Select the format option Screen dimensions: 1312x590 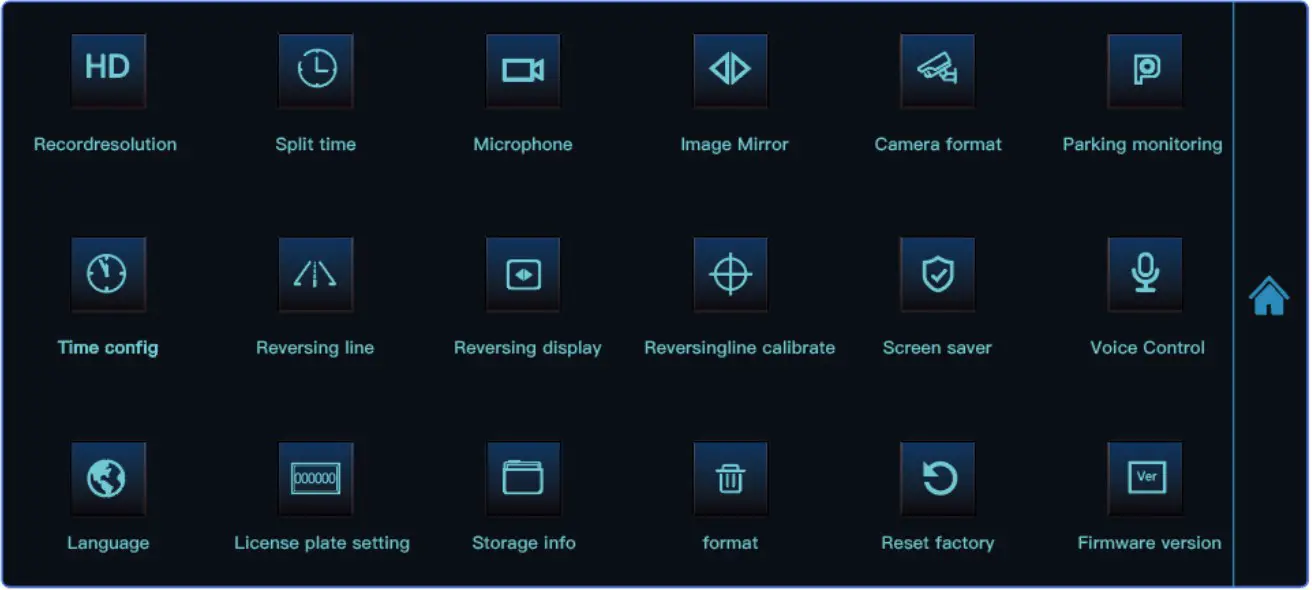tap(730, 478)
